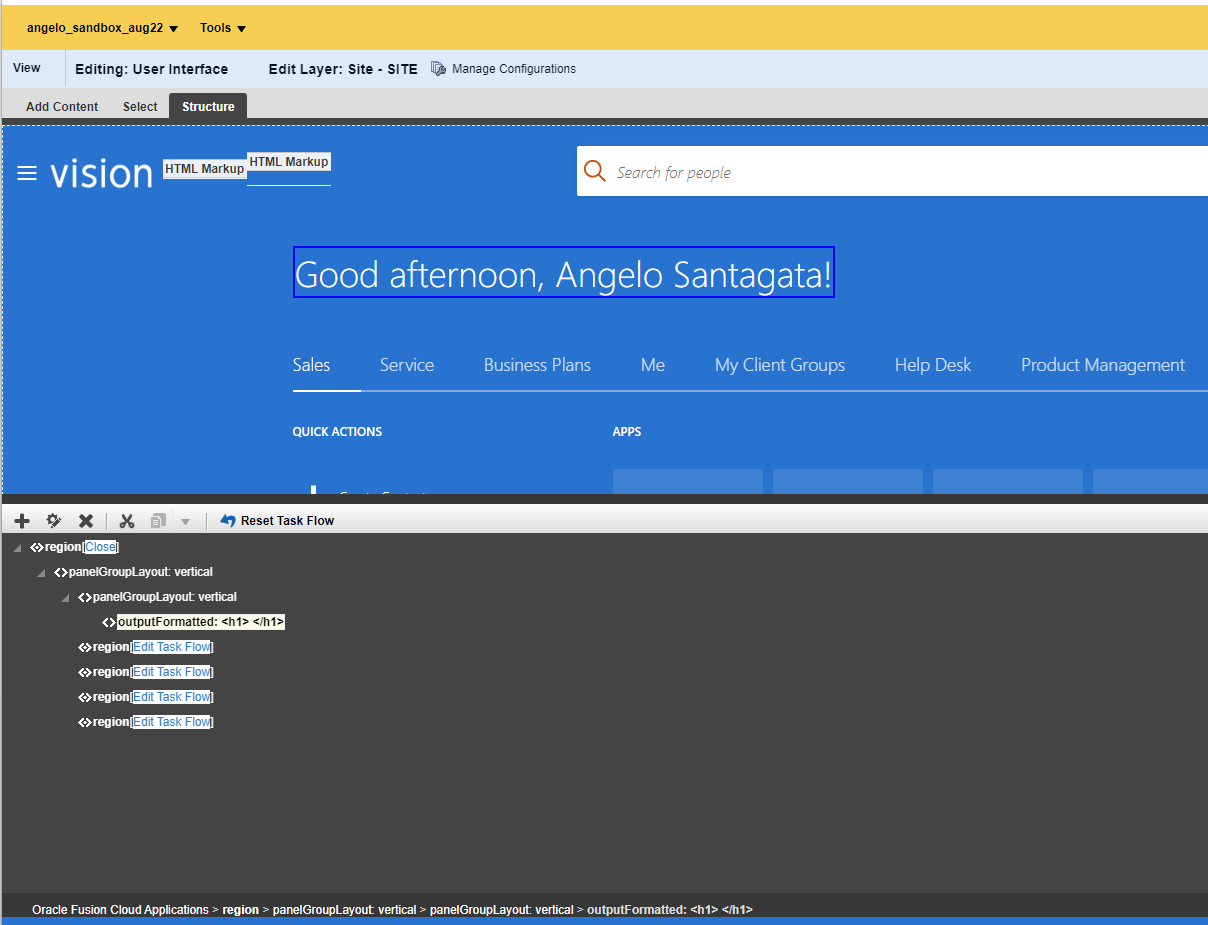The width and height of the screenshot is (1208, 925).
Task: Click Oracle Fusion Cloud Applications in breadcrumb
Action: click(x=120, y=910)
